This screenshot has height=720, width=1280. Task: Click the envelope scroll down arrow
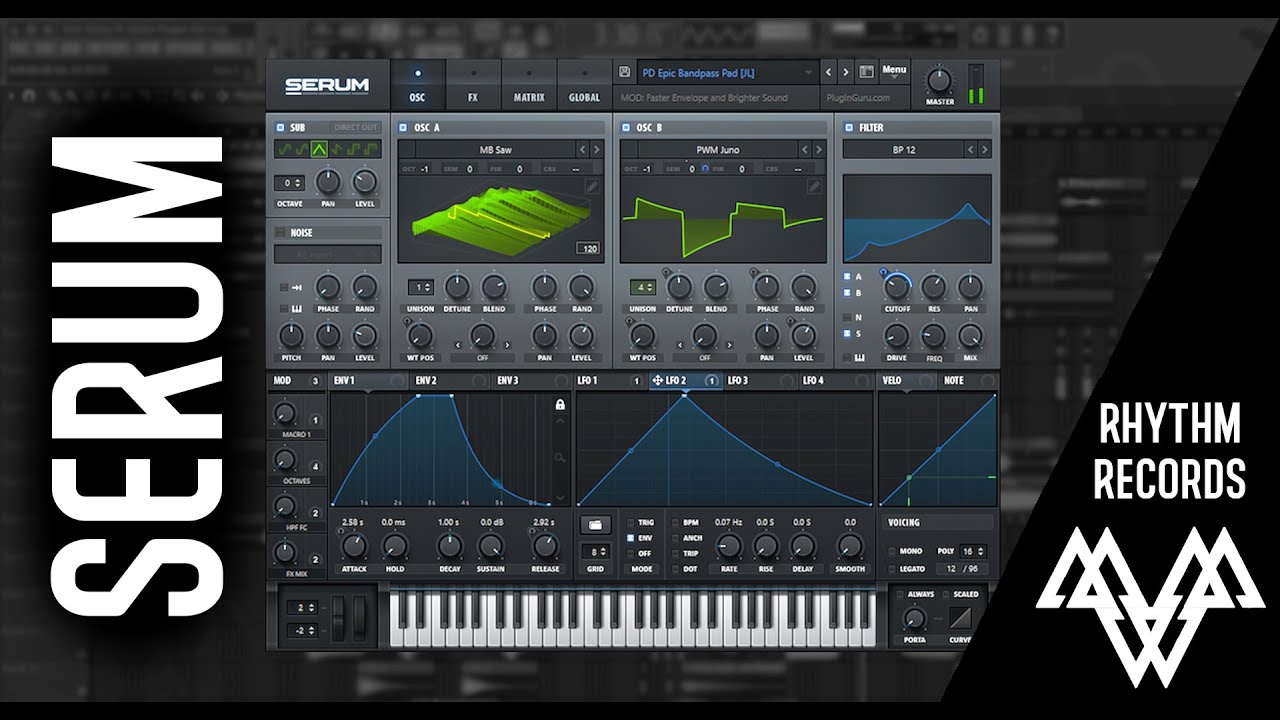click(x=560, y=497)
